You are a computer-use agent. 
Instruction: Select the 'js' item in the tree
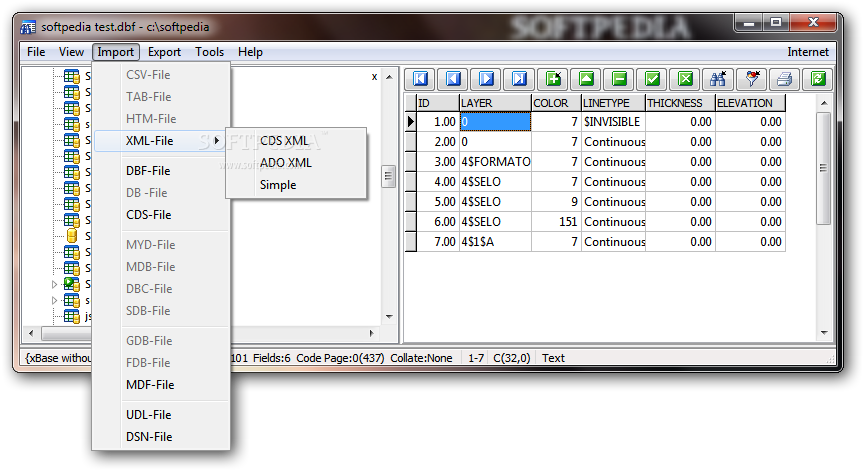[x=88, y=316]
